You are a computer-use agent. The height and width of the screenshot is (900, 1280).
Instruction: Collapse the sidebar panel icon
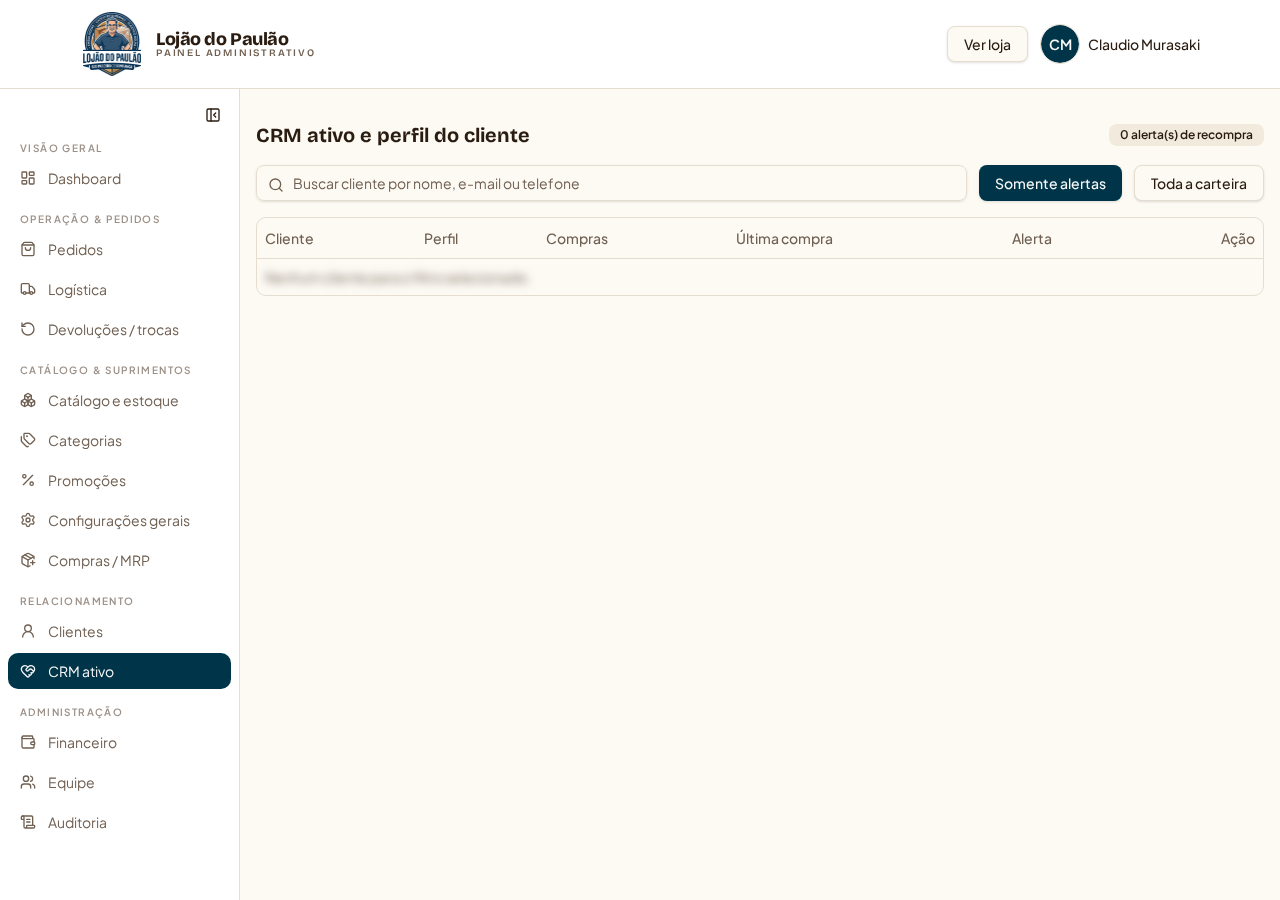[213, 115]
